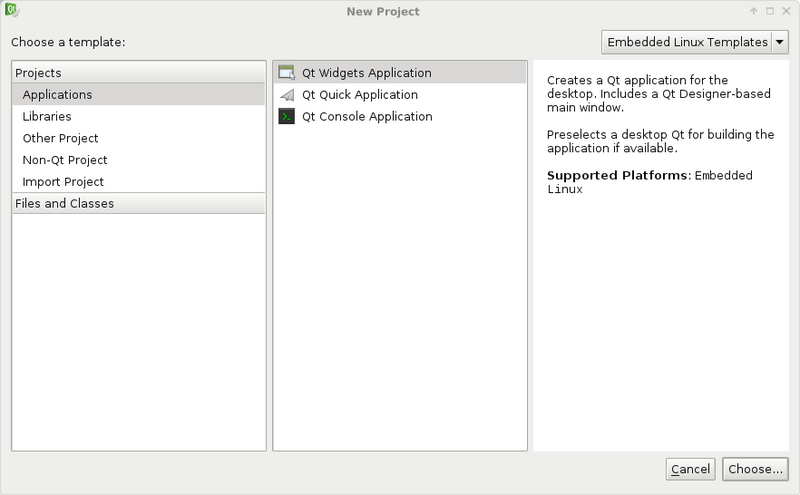800x495 pixels.
Task: Select the Applications category
Action: (x=138, y=94)
